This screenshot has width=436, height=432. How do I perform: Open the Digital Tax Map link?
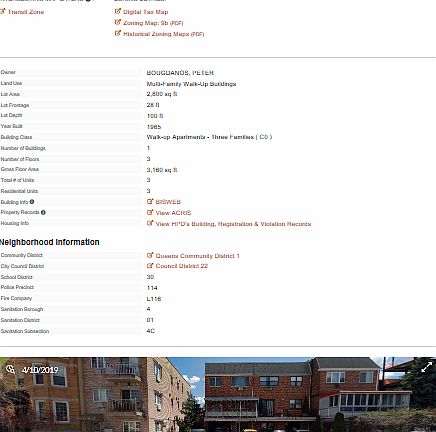(145, 12)
